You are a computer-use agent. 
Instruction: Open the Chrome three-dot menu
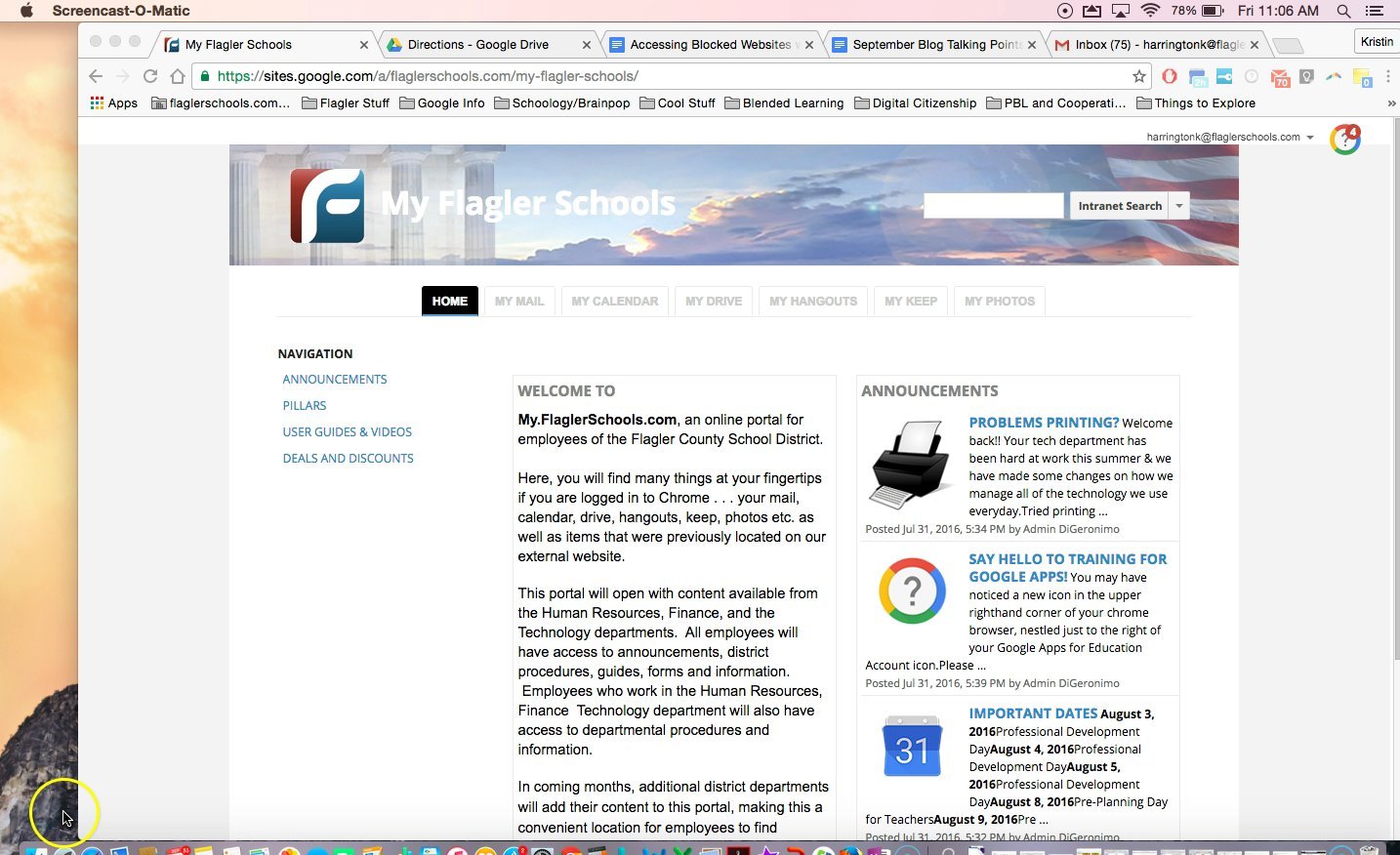[x=1387, y=76]
